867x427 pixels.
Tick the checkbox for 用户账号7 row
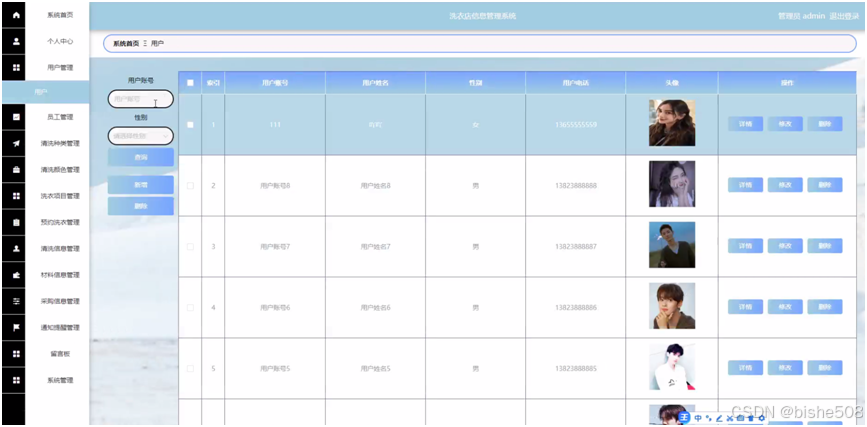190,247
